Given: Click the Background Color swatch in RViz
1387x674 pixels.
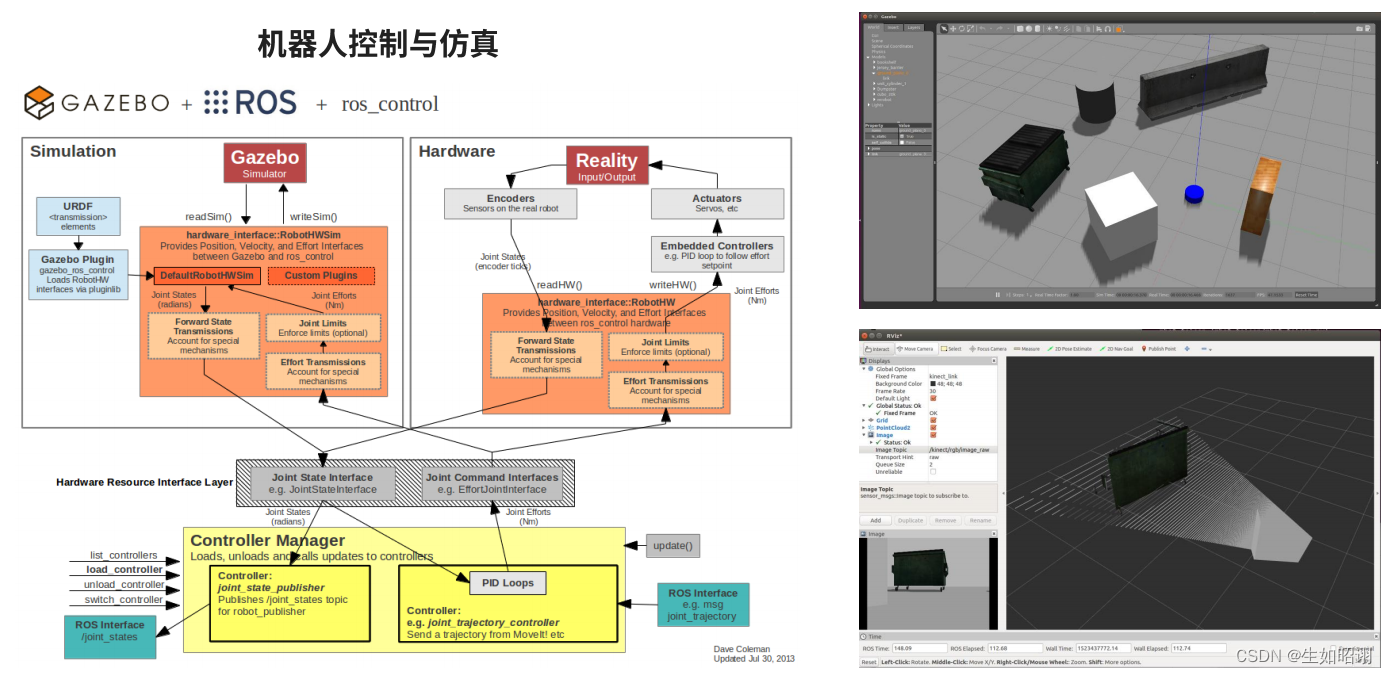Looking at the screenshot, I should coord(933,384).
